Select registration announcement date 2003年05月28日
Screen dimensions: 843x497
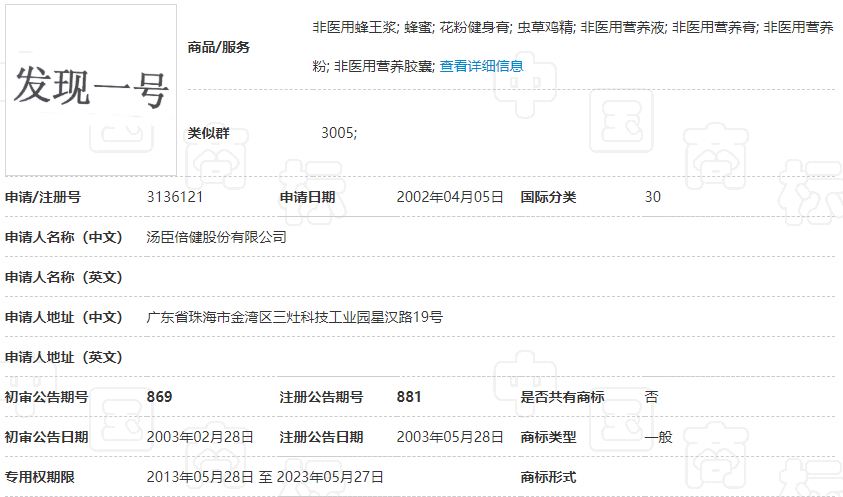(x=450, y=437)
